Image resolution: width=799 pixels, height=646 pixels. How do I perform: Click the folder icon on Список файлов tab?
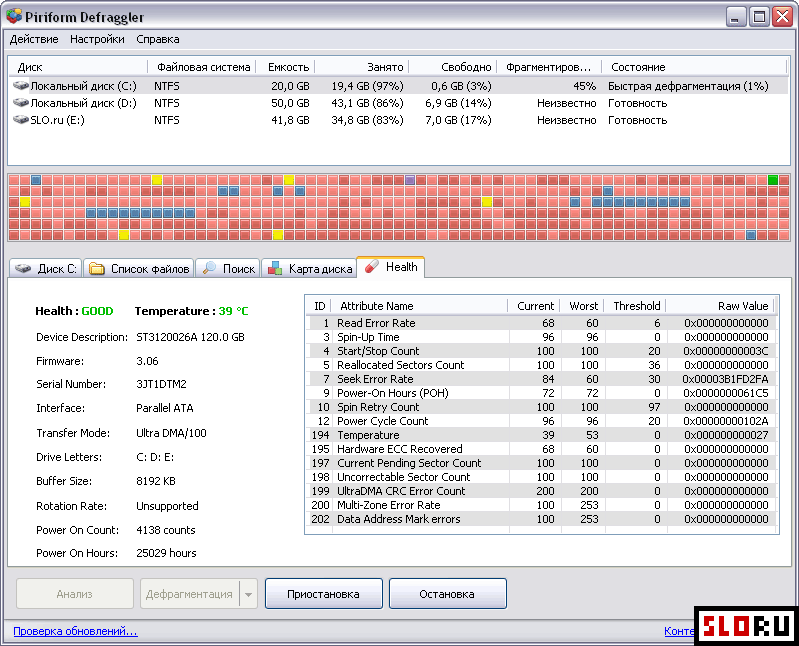[x=97, y=268]
